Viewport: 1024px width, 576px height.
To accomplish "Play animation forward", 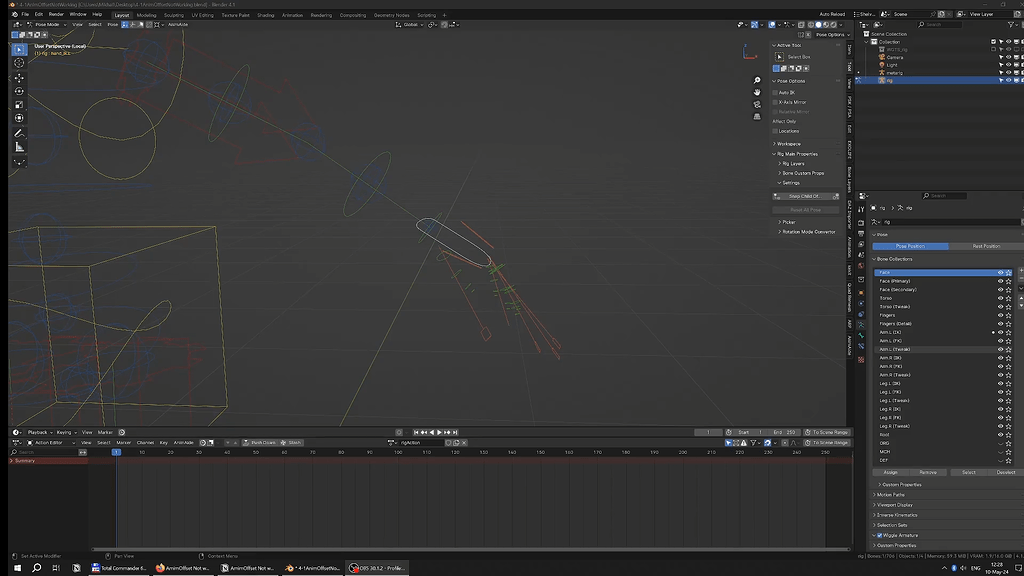I will 440,432.
